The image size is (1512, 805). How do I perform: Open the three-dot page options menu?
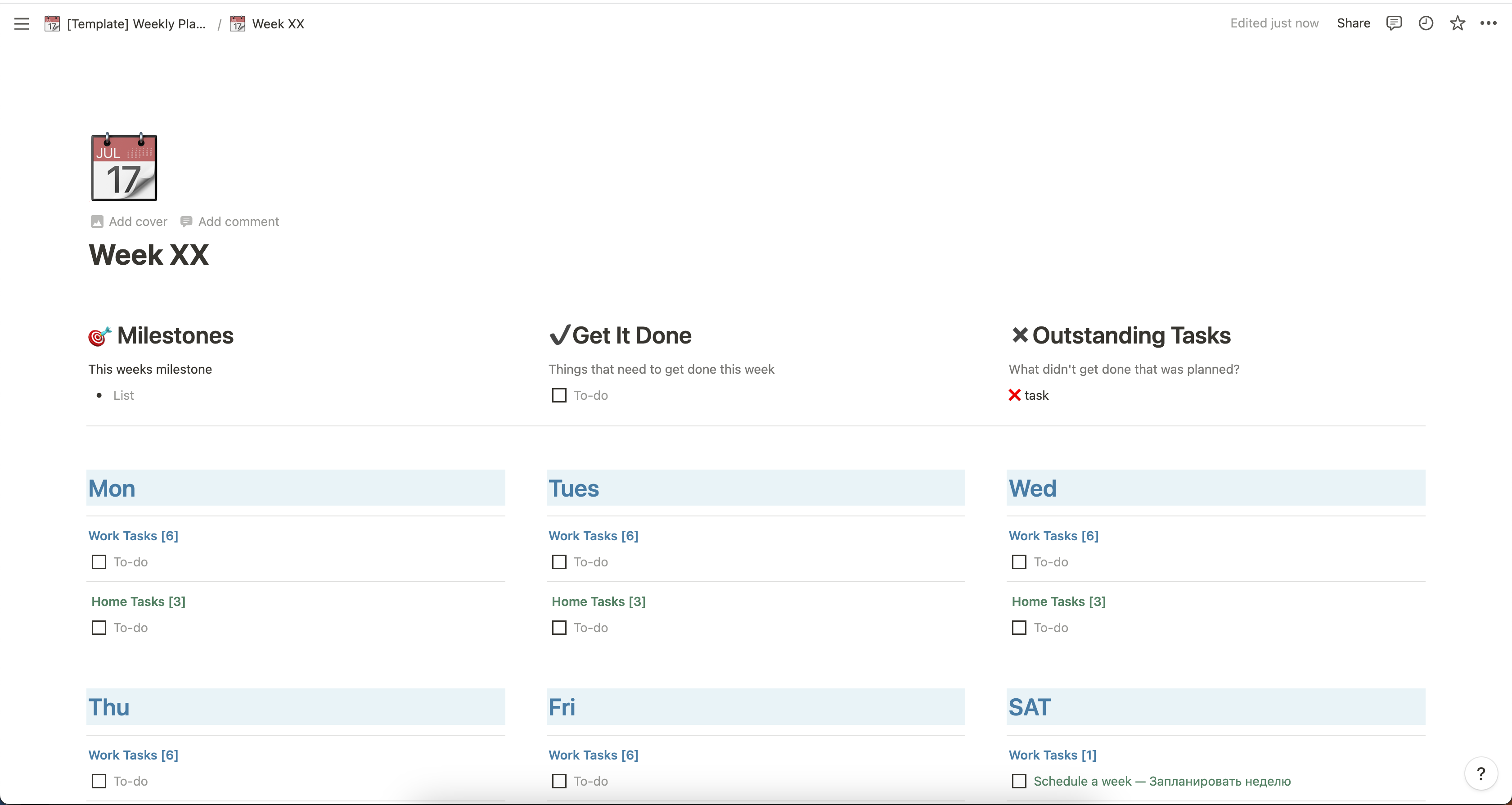[1489, 23]
